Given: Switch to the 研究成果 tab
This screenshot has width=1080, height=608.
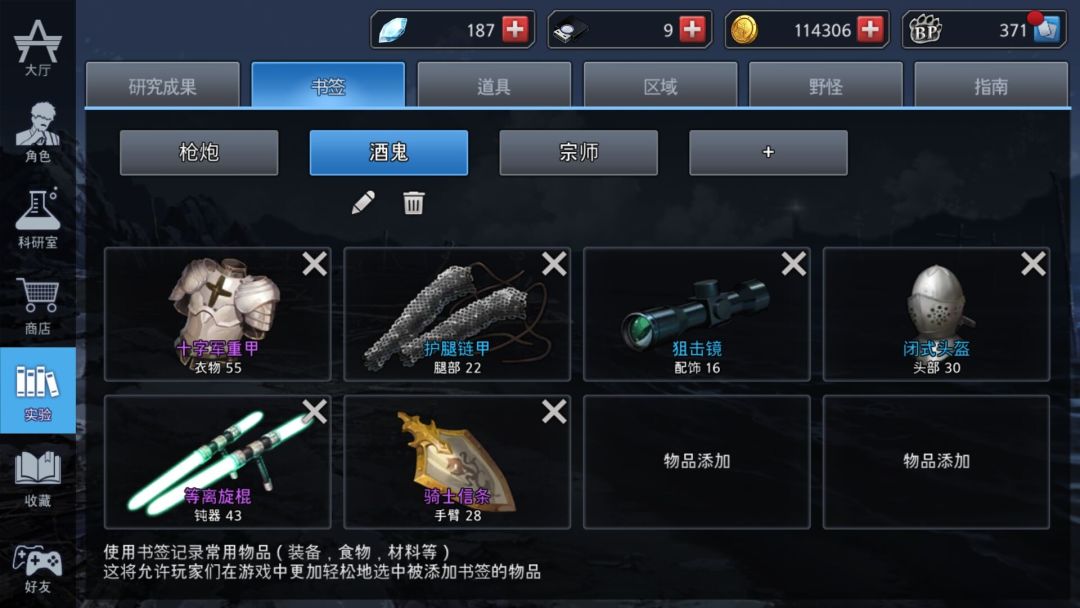Looking at the screenshot, I should click(163, 85).
